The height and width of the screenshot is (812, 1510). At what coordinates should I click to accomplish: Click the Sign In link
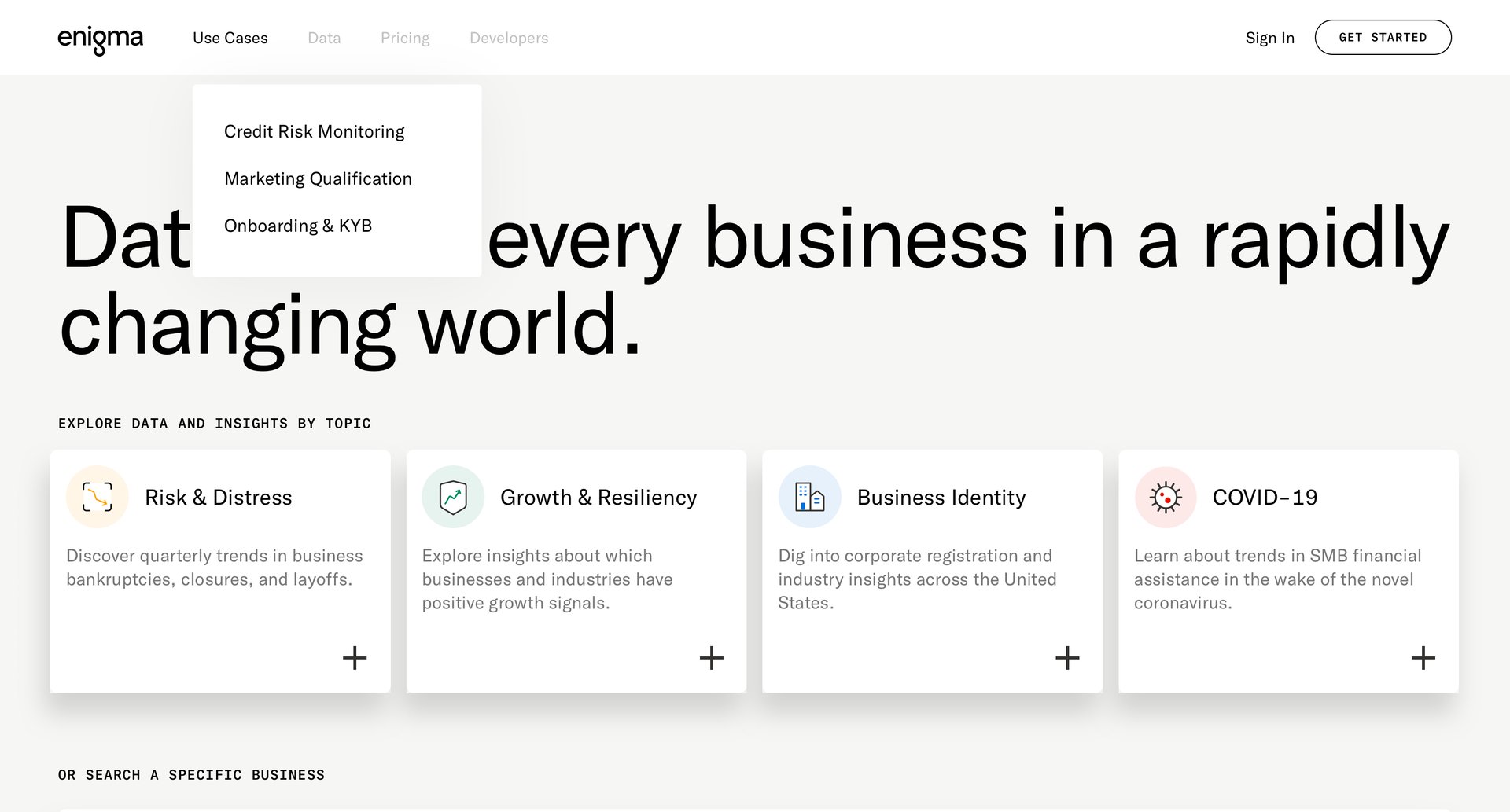[x=1269, y=37]
